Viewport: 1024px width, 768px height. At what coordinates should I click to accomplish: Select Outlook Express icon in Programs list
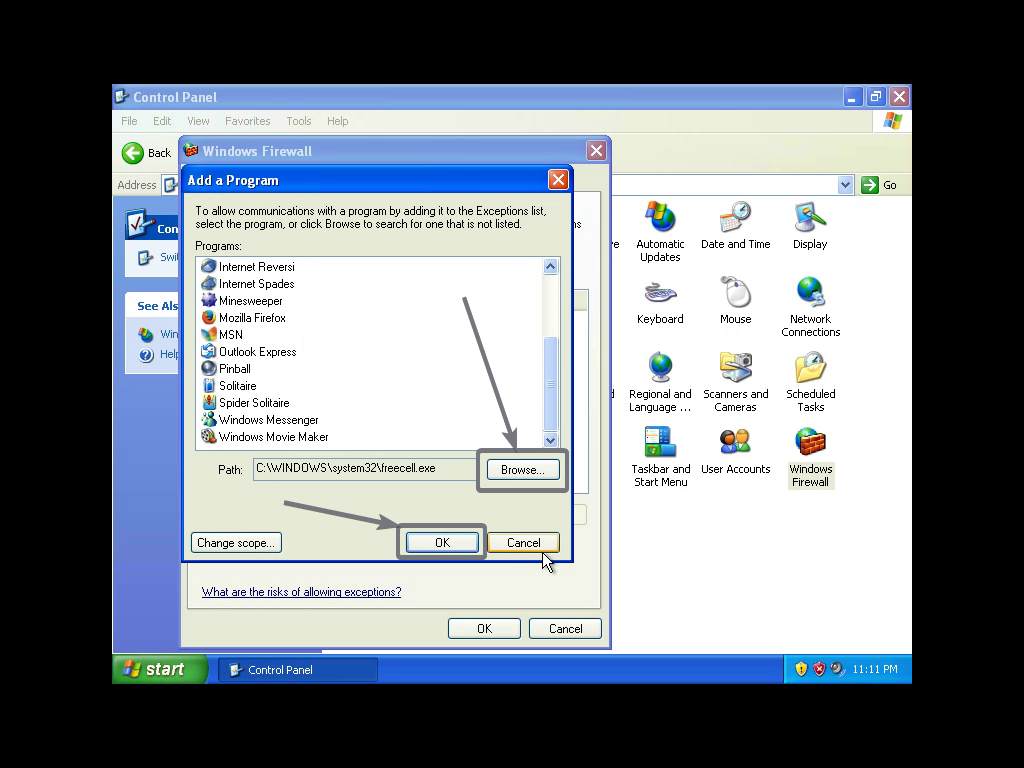208,351
